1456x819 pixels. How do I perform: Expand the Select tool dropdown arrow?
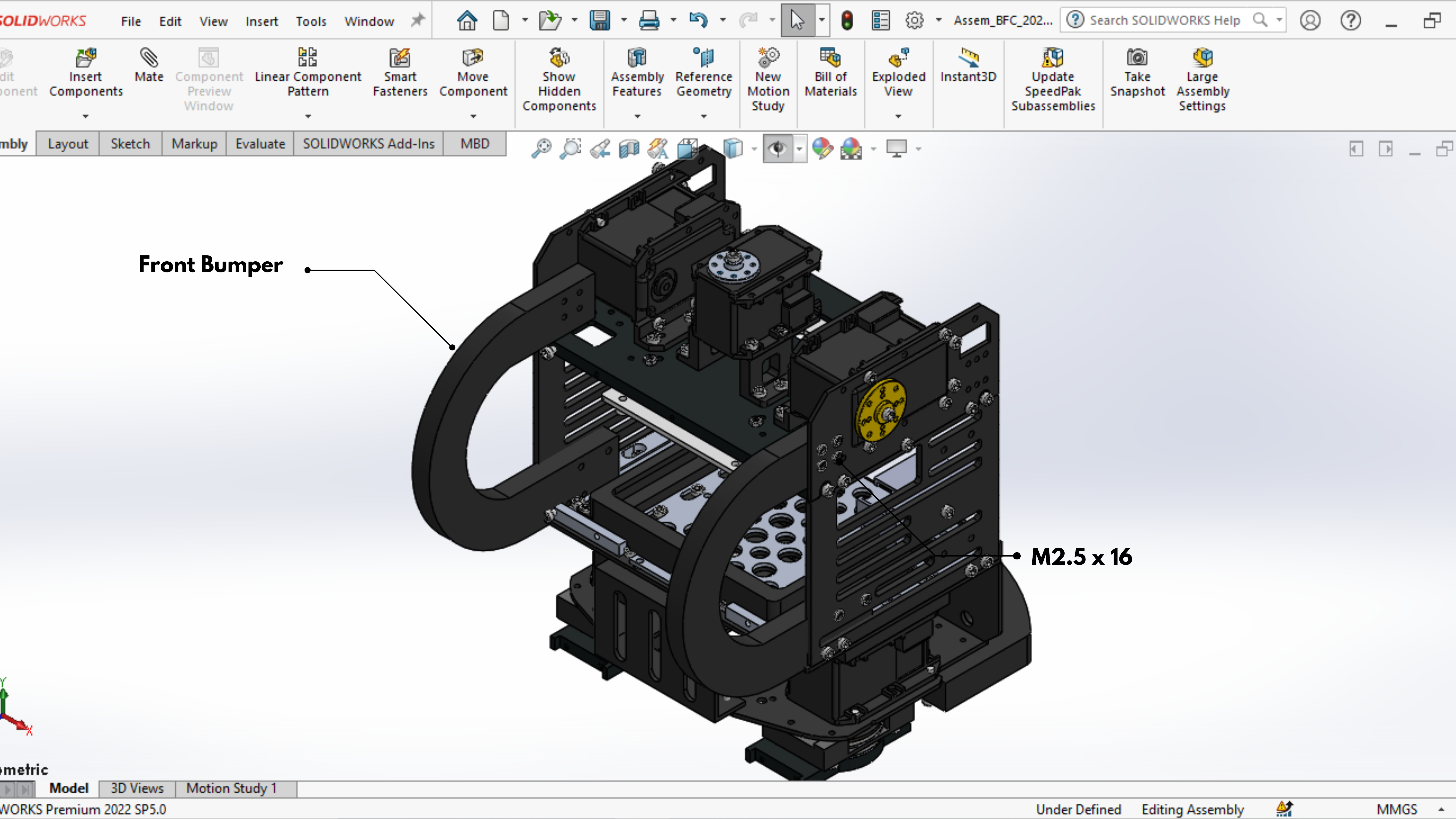[x=822, y=20]
